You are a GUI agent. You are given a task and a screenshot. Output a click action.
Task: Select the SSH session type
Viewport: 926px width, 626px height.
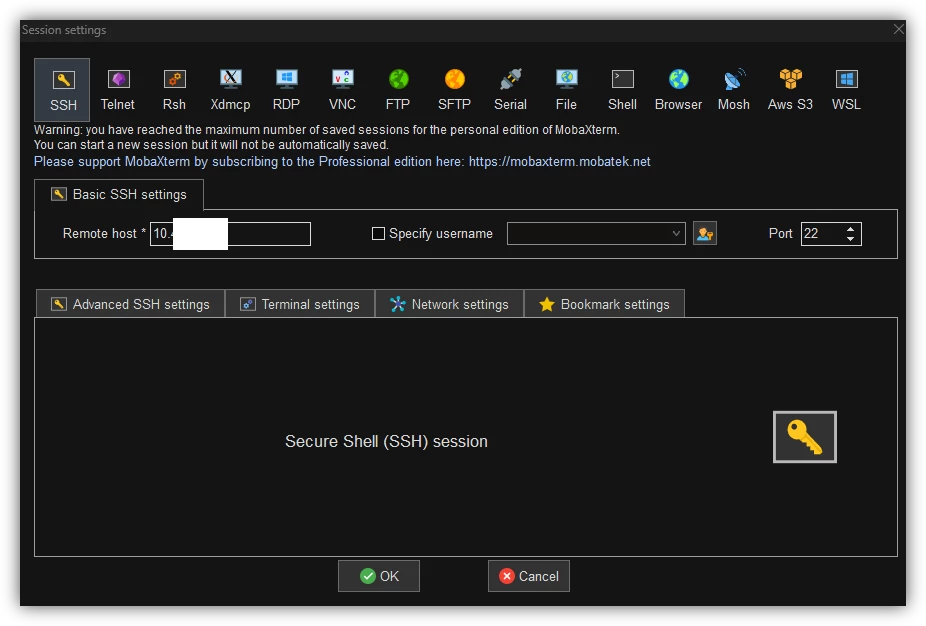(x=62, y=90)
